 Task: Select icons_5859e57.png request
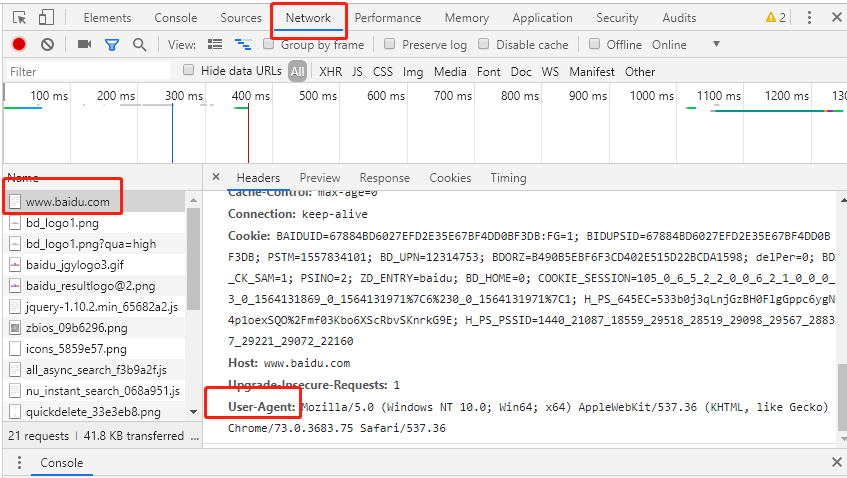(x=95, y=349)
